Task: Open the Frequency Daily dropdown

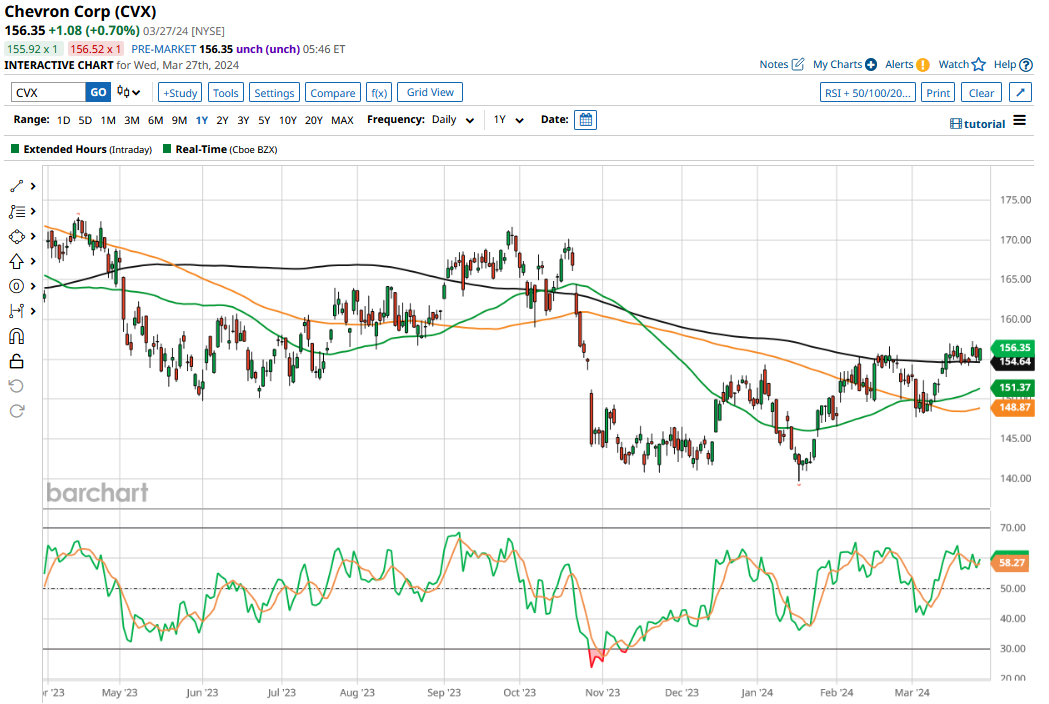Action: click(453, 120)
